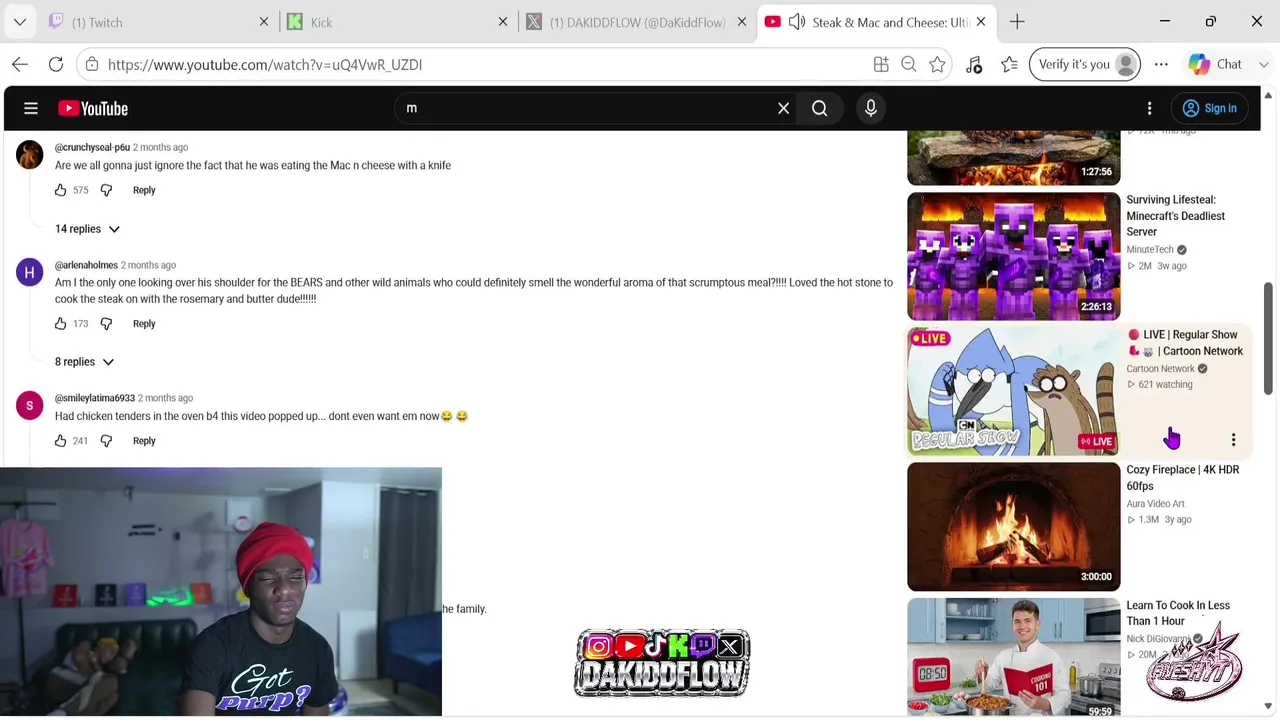This screenshot has height=720, width=1280.
Task: Go to the YouTube home logo
Action: pos(93,108)
